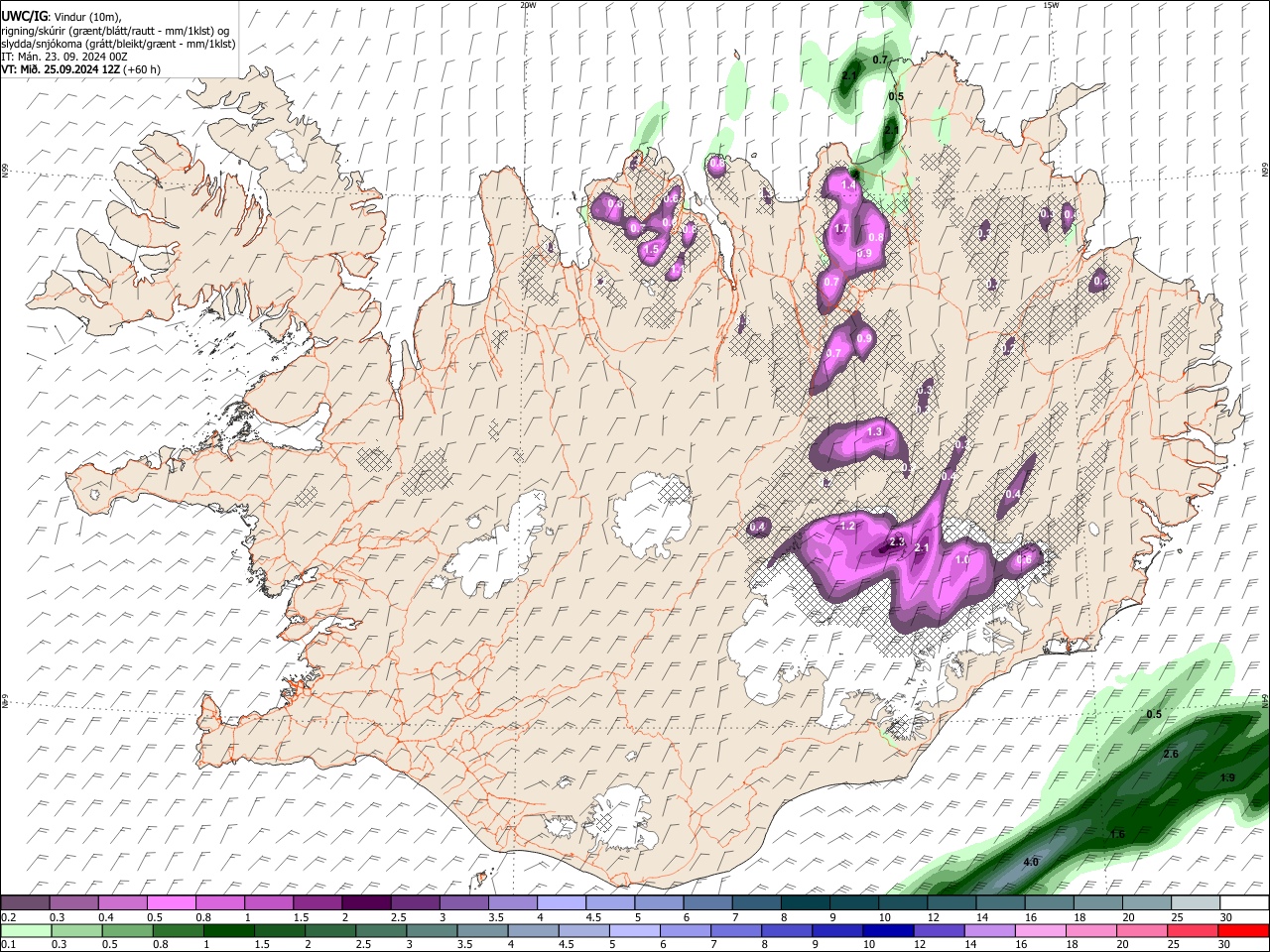Click the 1.4 snow value in the north
1270x952 pixels.
point(849,185)
